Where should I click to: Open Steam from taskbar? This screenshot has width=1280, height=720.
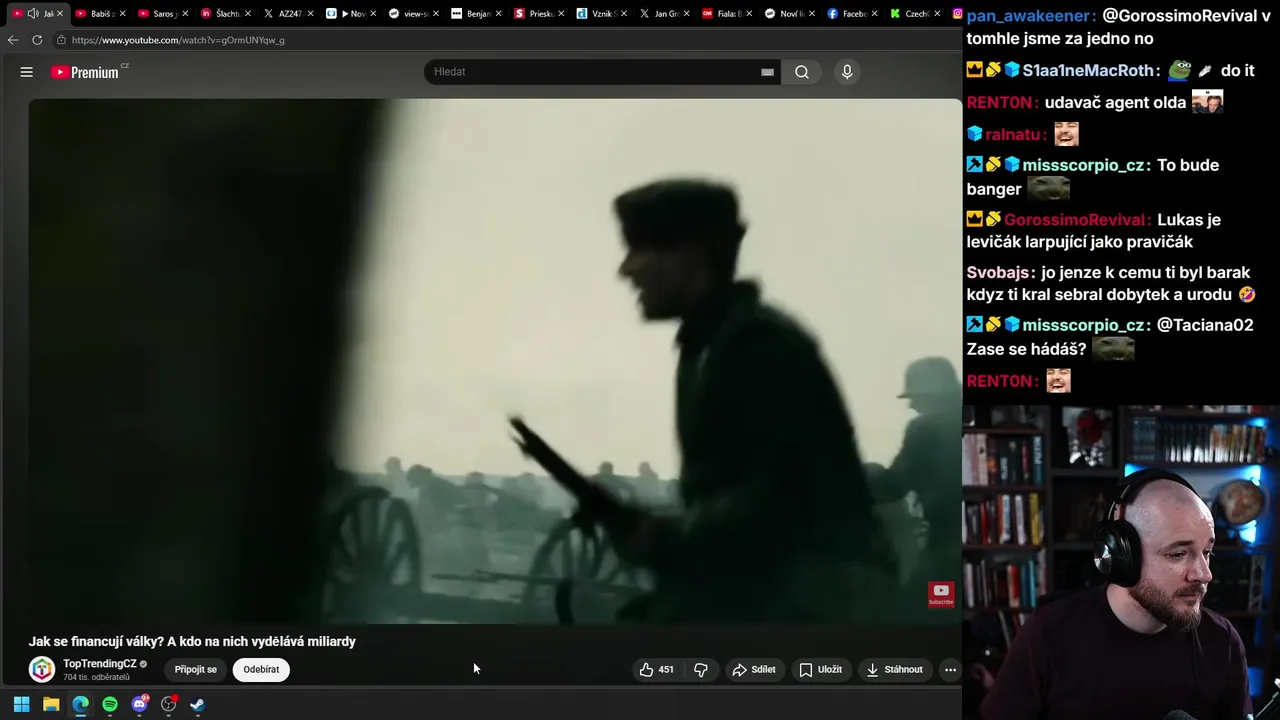(198, 704)
